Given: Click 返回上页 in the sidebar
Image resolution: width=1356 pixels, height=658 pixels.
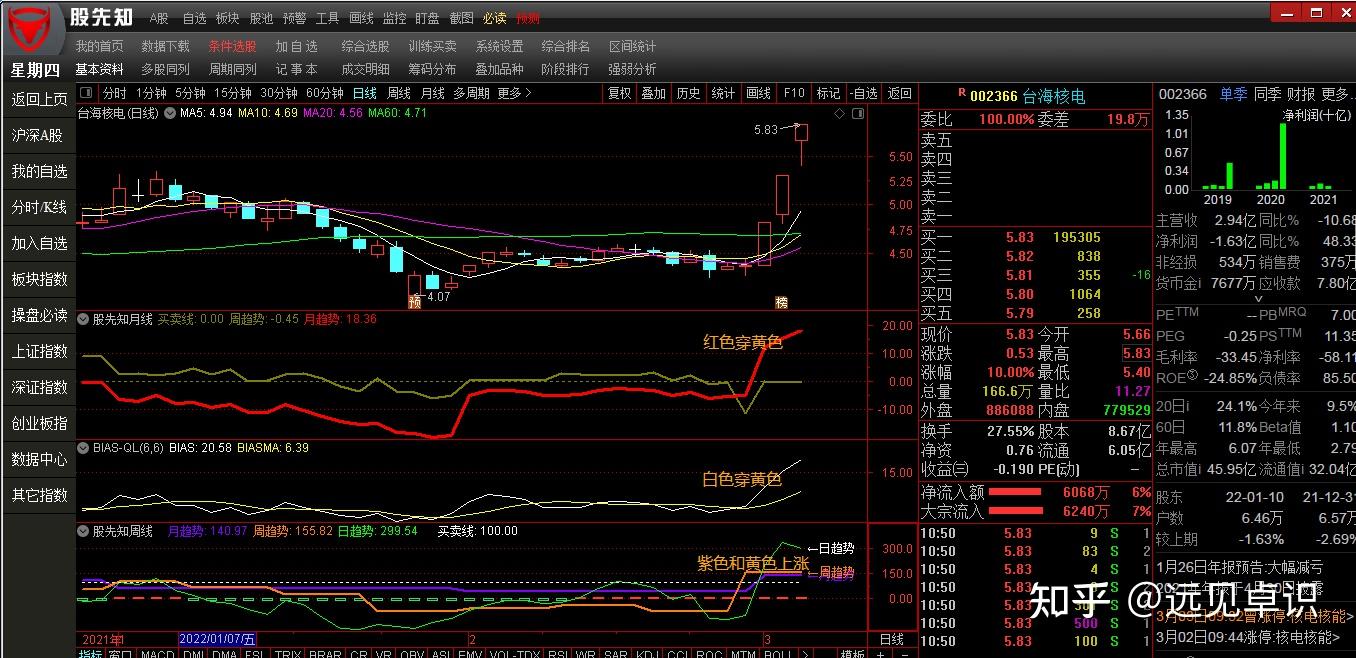Looking at the screenshot, I should click(39, 99).
